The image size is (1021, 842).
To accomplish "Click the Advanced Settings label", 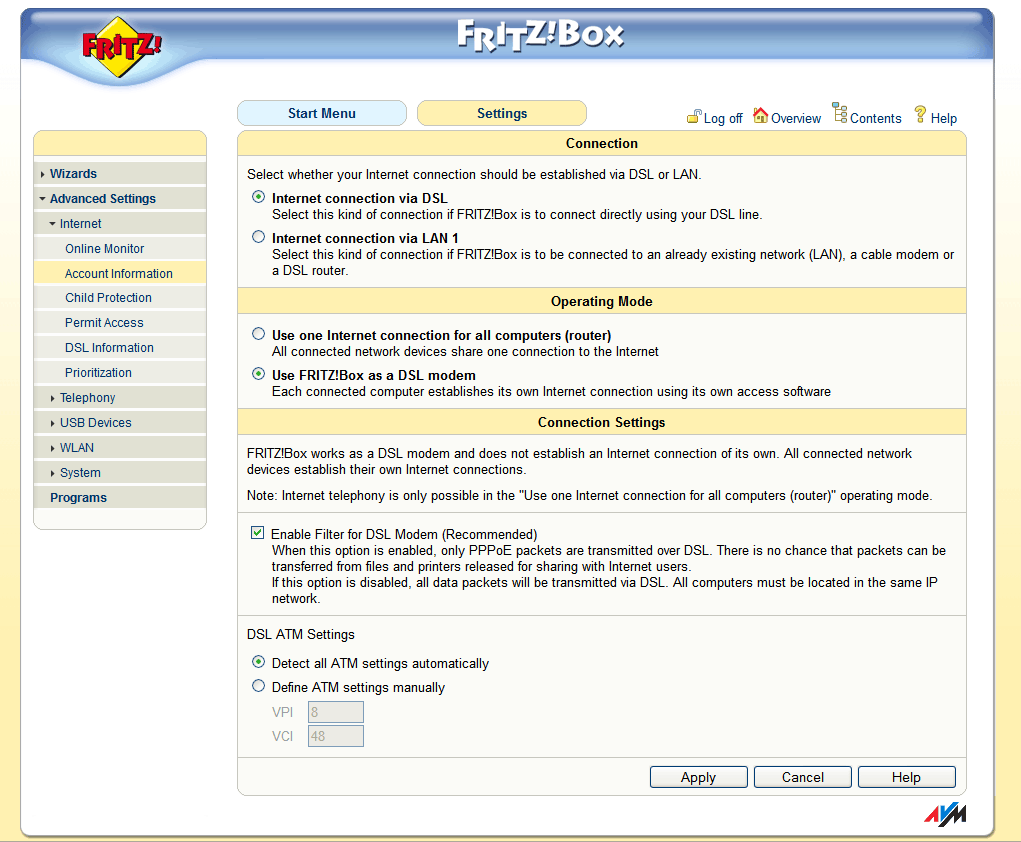I will [103, 199].
